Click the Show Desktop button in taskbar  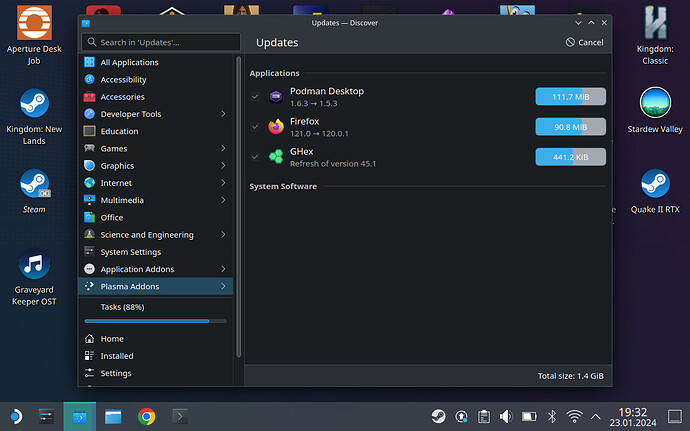tap(674, 416)
